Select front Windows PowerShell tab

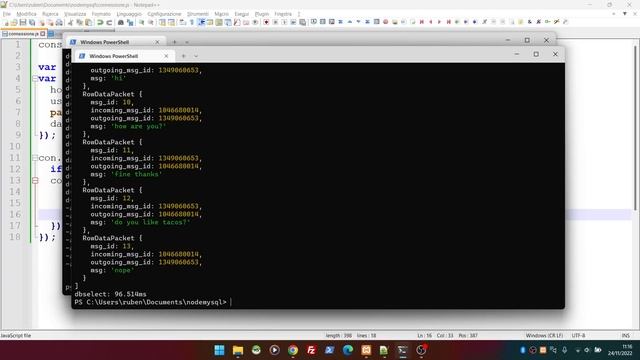124,56
